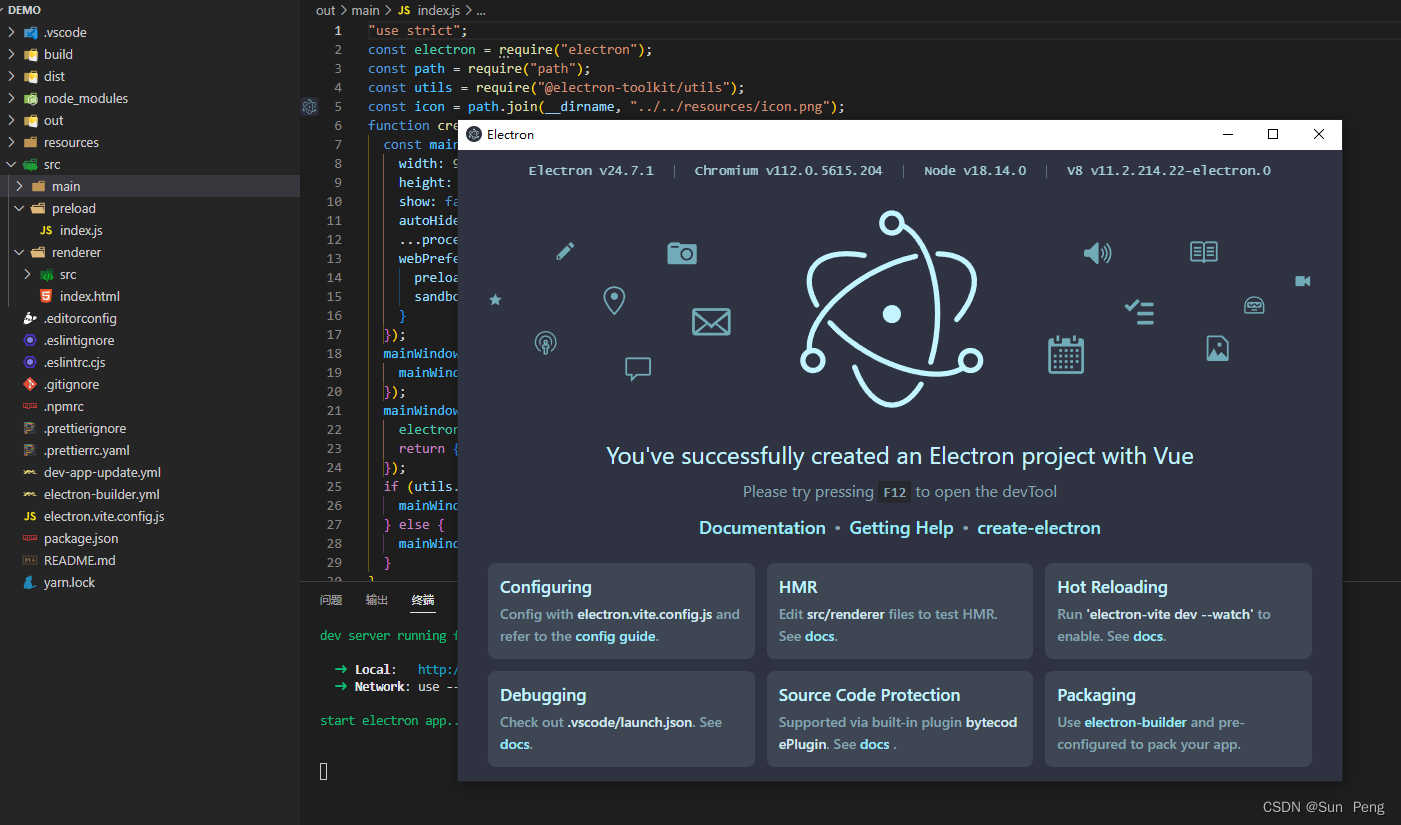Click the ninja face mask icon
1401x825 pixels.
pyautogui.click(x=1254, y=305)
